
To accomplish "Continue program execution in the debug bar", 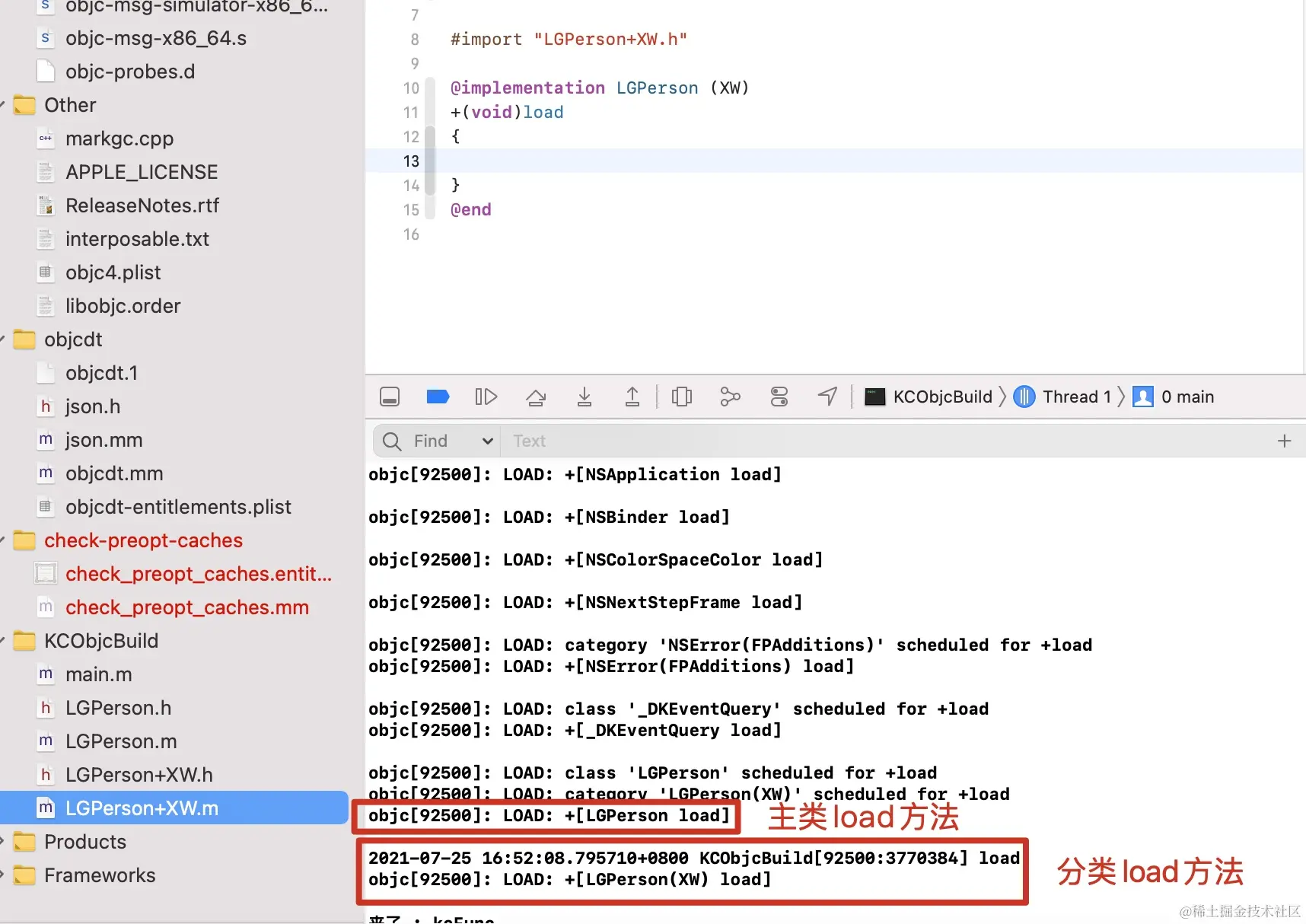I will [486, 397].
